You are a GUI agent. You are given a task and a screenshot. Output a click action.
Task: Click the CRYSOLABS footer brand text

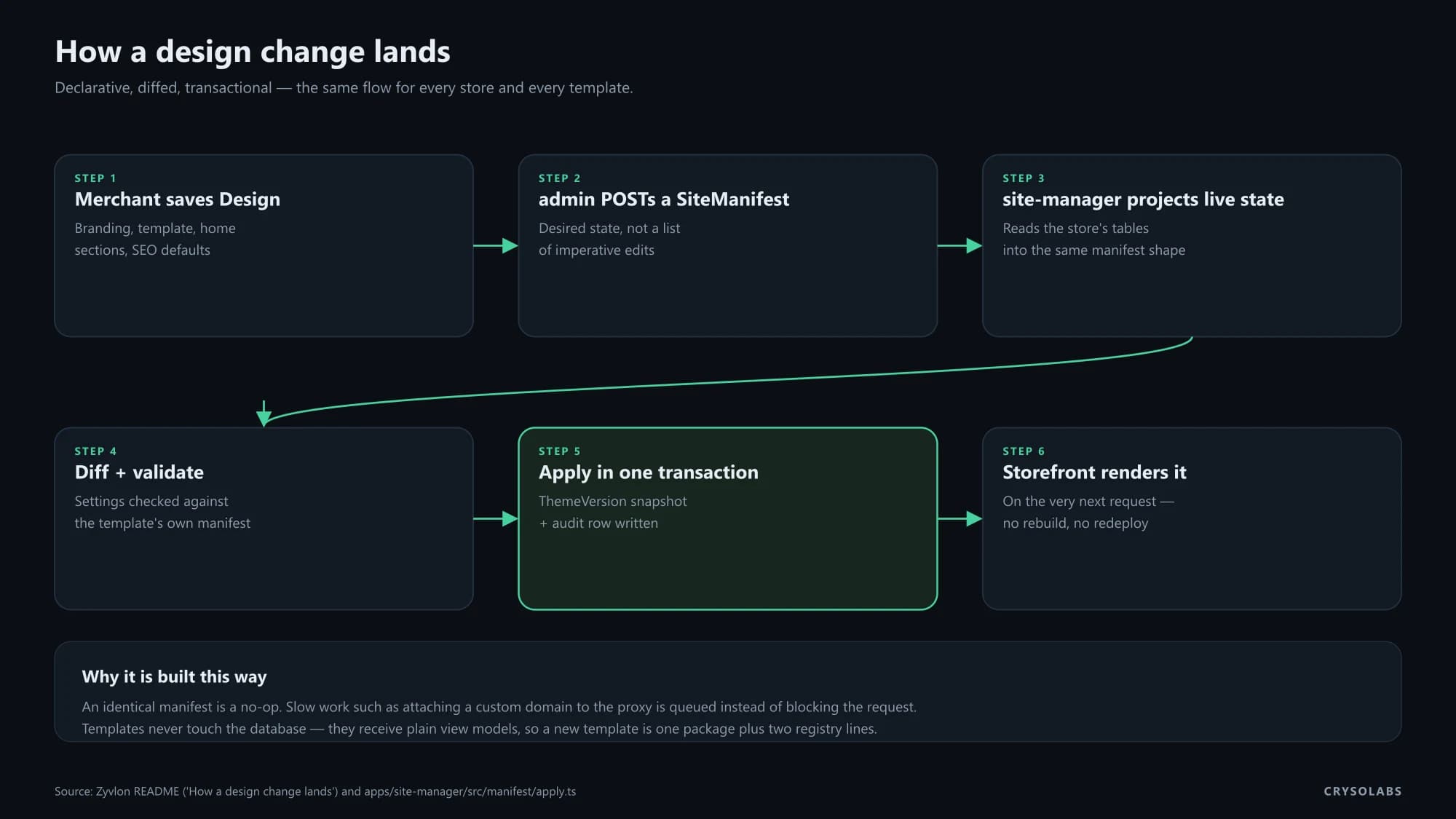pos(1363,791)
